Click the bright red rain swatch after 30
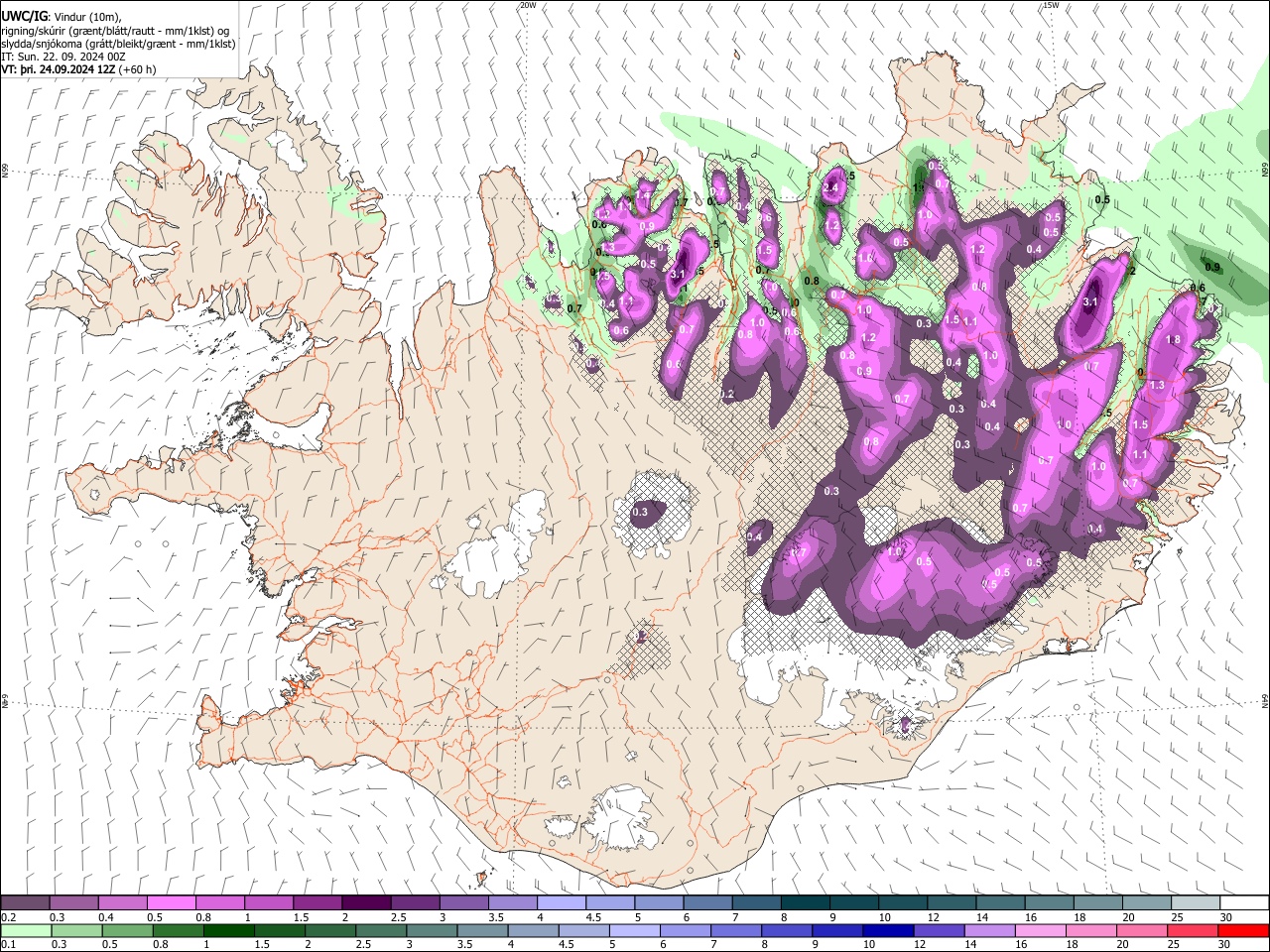1270x952 pixels. click(1243, 931)
